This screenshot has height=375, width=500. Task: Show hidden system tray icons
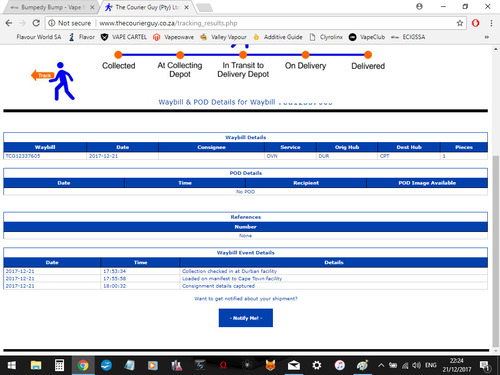381,365
